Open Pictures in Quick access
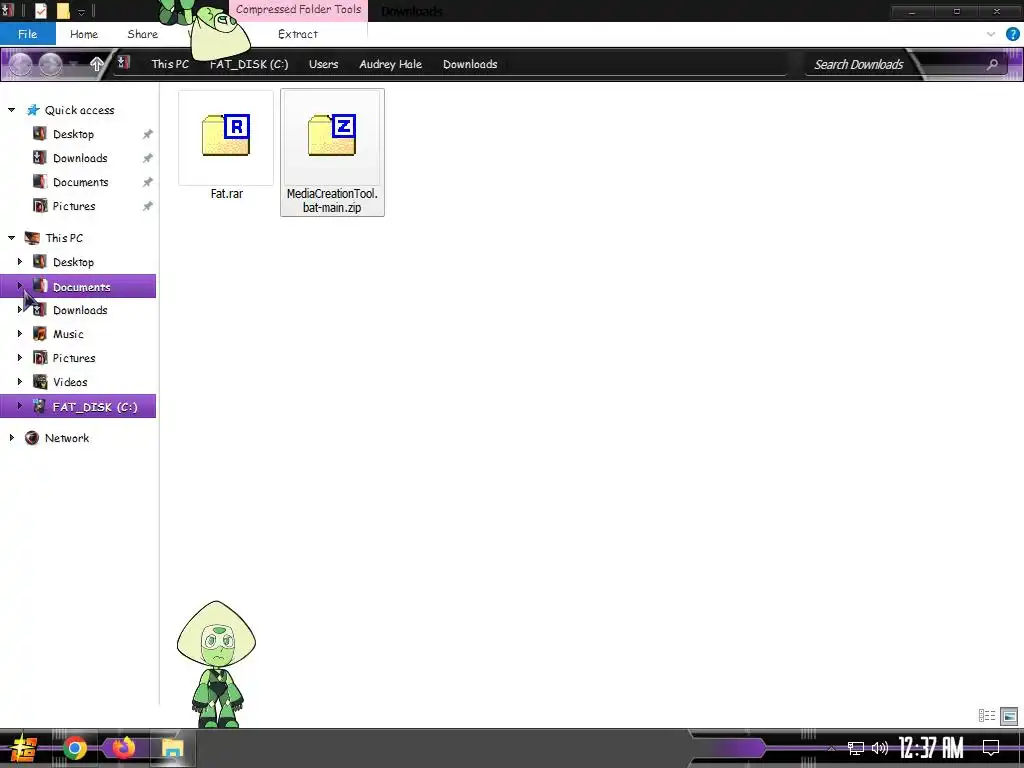Viewport: 1024px width, 768px height. 74,206
